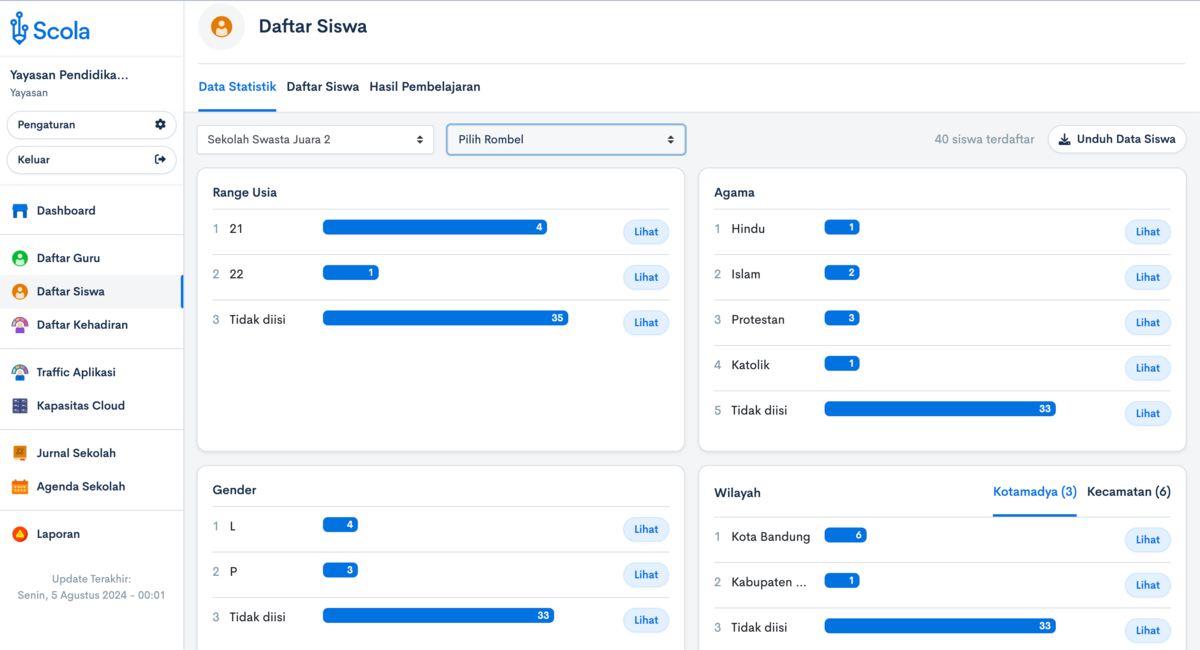Open the Hasil Pembelajaran tab

click(424, 87)
